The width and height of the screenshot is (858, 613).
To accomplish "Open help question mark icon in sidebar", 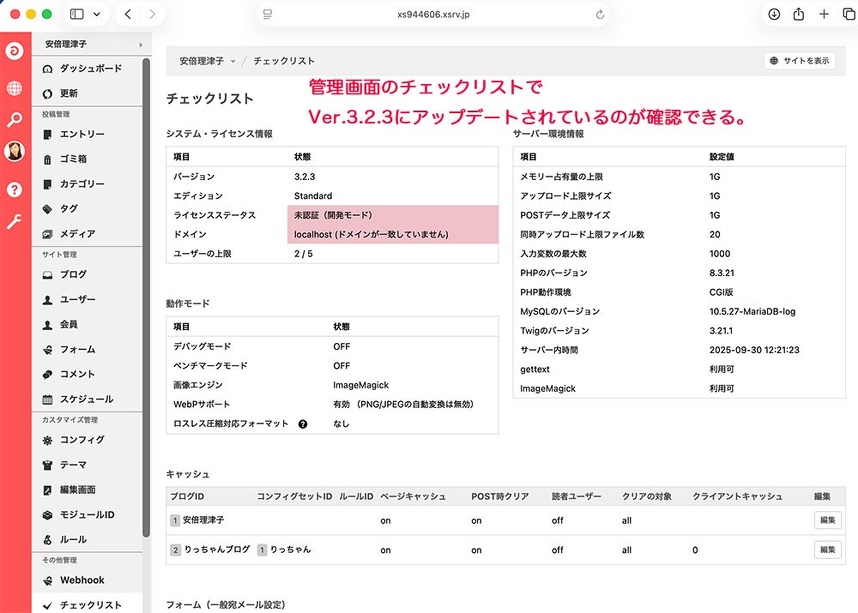I will 14,189.
